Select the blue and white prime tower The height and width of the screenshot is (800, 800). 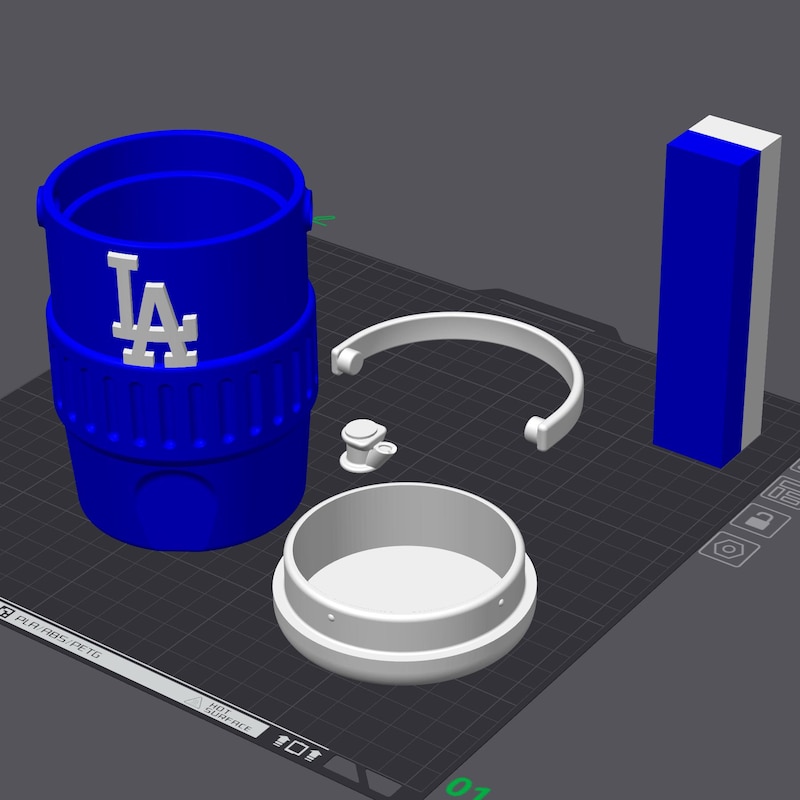click(717, 291)
